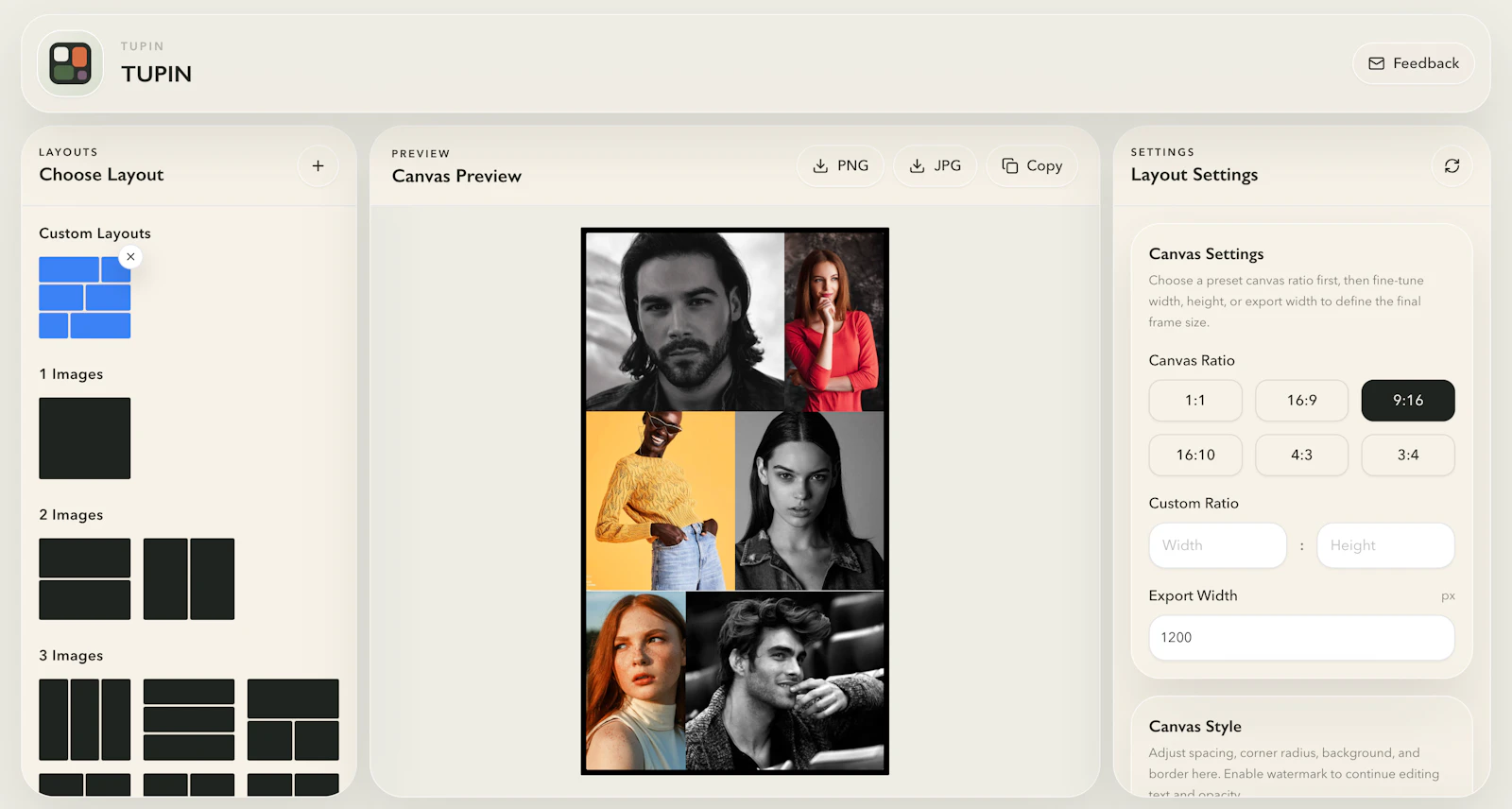Click the TUPIN app logo icon
This screenshot has width=1512, height=809.
click(x=70, y=63)
